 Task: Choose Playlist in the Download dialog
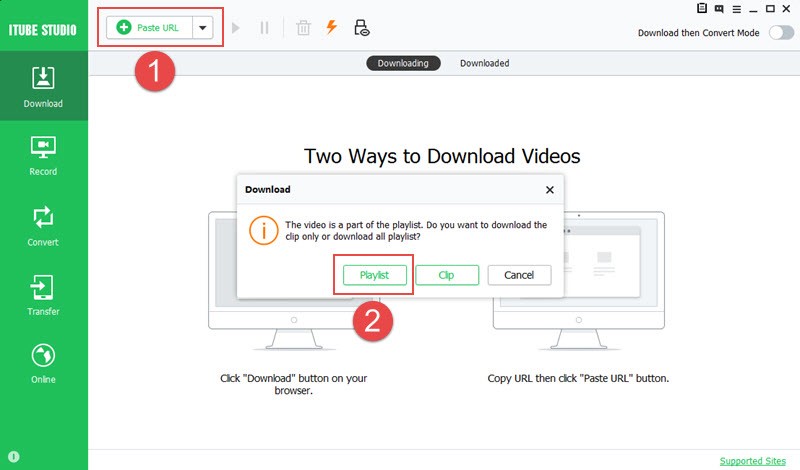point(374,275)
